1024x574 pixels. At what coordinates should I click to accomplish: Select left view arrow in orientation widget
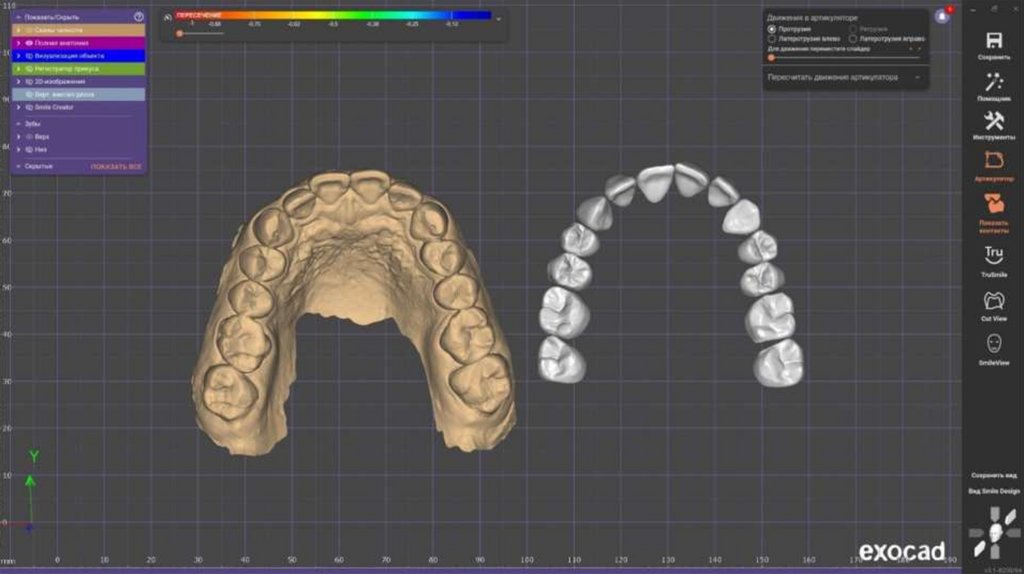click(x=976, y=533)
